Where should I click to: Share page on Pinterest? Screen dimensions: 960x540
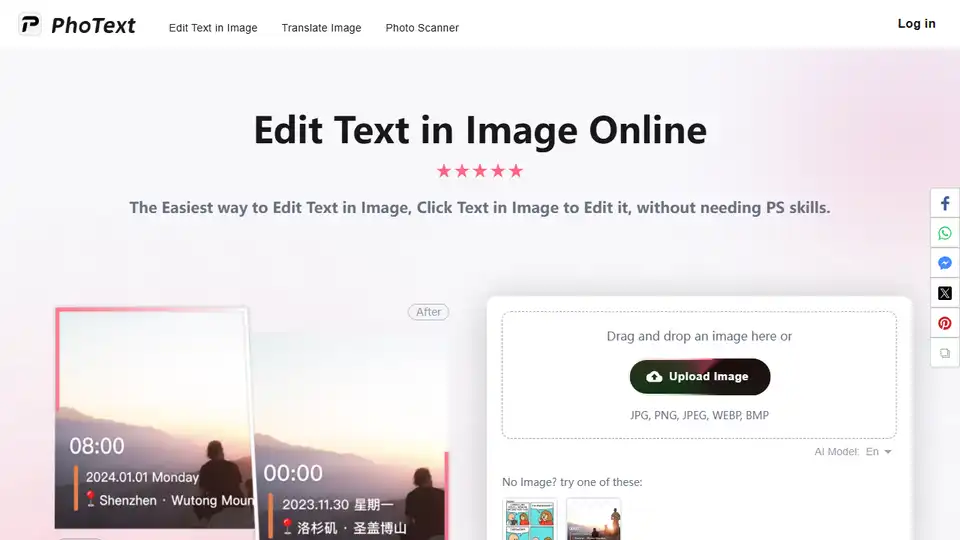[945, 323]
